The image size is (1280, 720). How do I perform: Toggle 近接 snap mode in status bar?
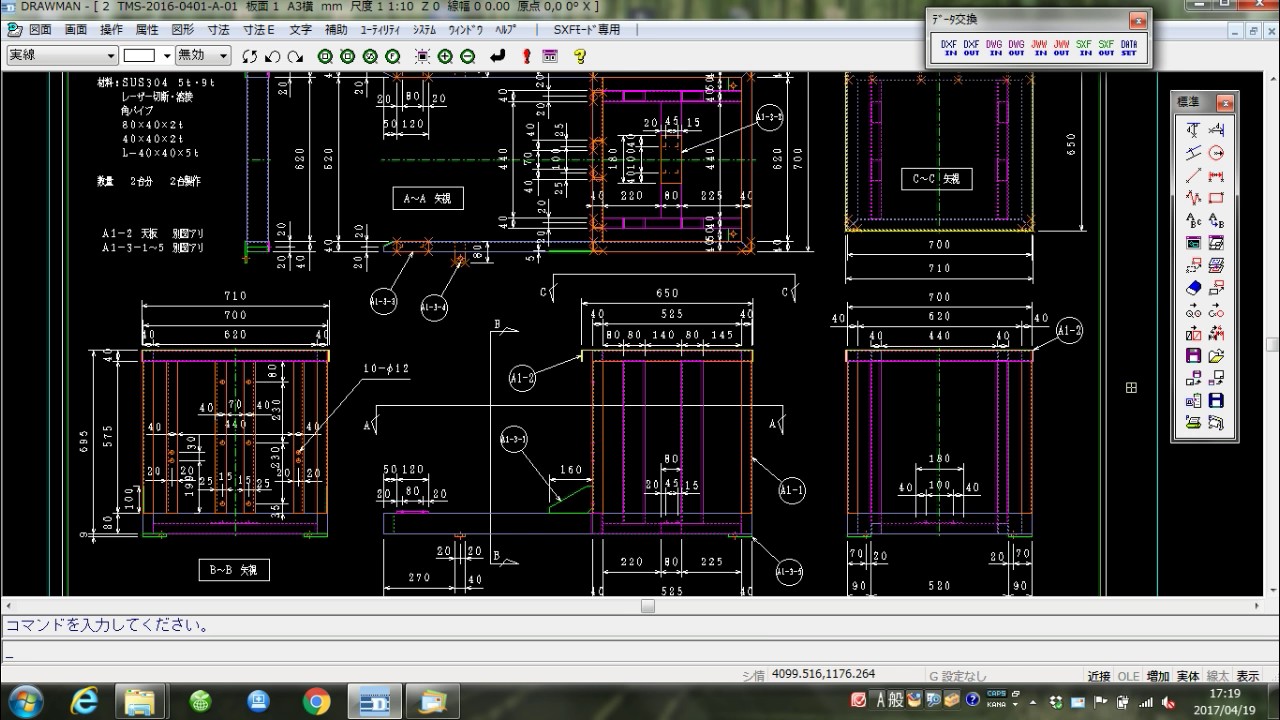(1098, 676)
